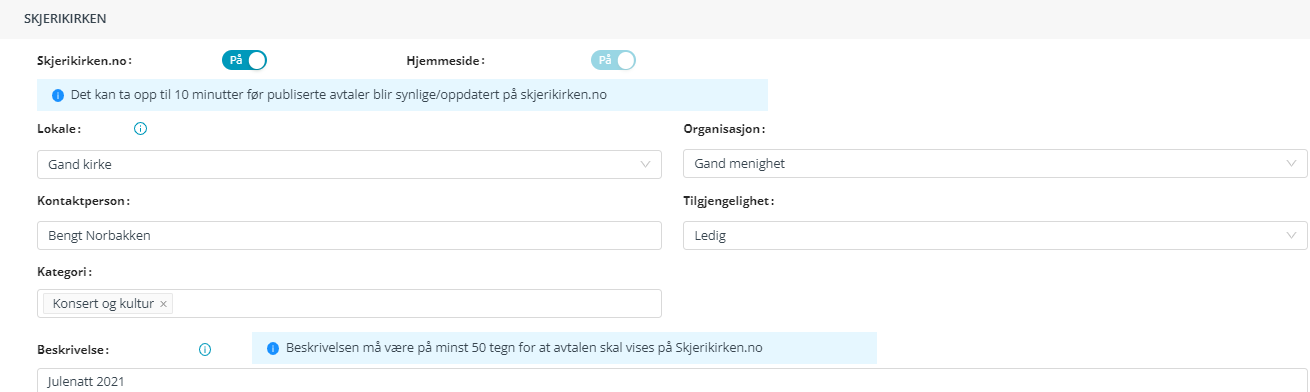The height and width of the screenshot is (392, 1310).
Task: Toggle the Skjerikirken.no switch off
Action: pyautogui.click(x=245, y=60)
